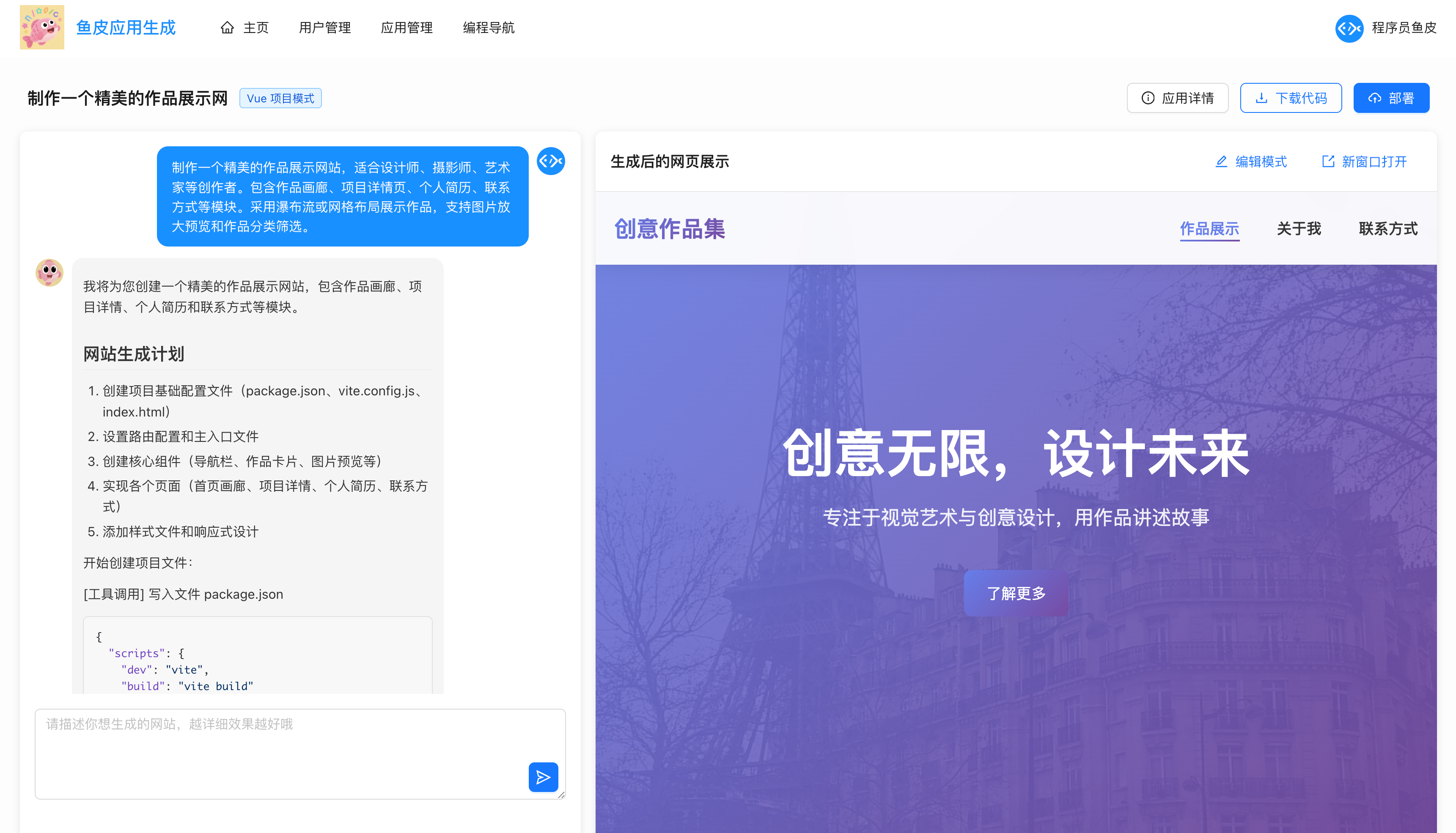Select 联系方式 tab in preview
The width and height of the screenshot is (1456, 833).
point(1388,229)
